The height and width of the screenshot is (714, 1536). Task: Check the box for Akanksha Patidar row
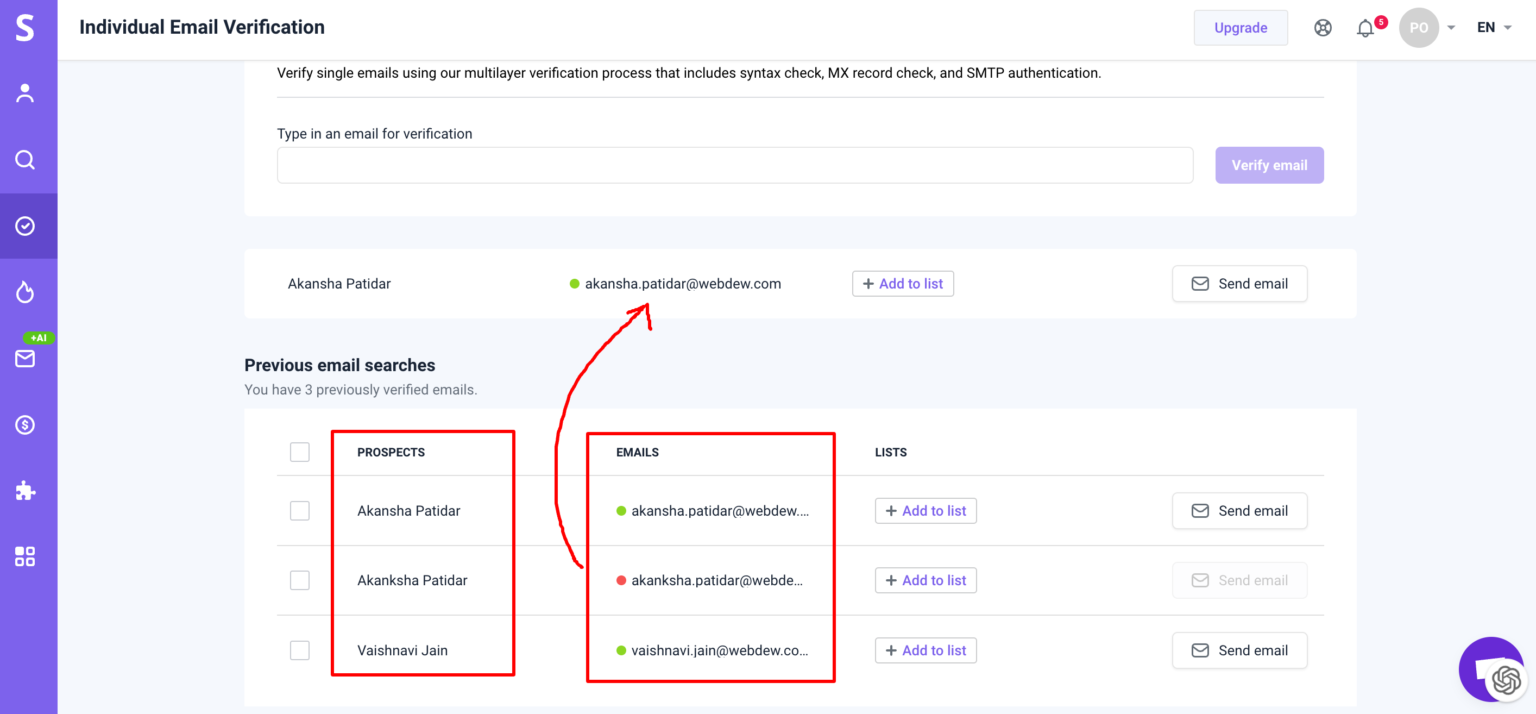click(300, 580)
